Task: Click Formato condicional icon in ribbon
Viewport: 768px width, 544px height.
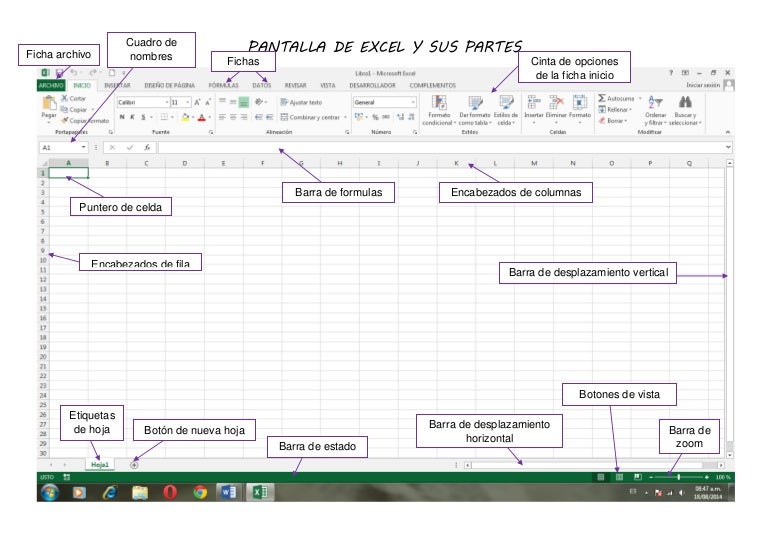Action: pyautogui.click(x=439, y=103)
